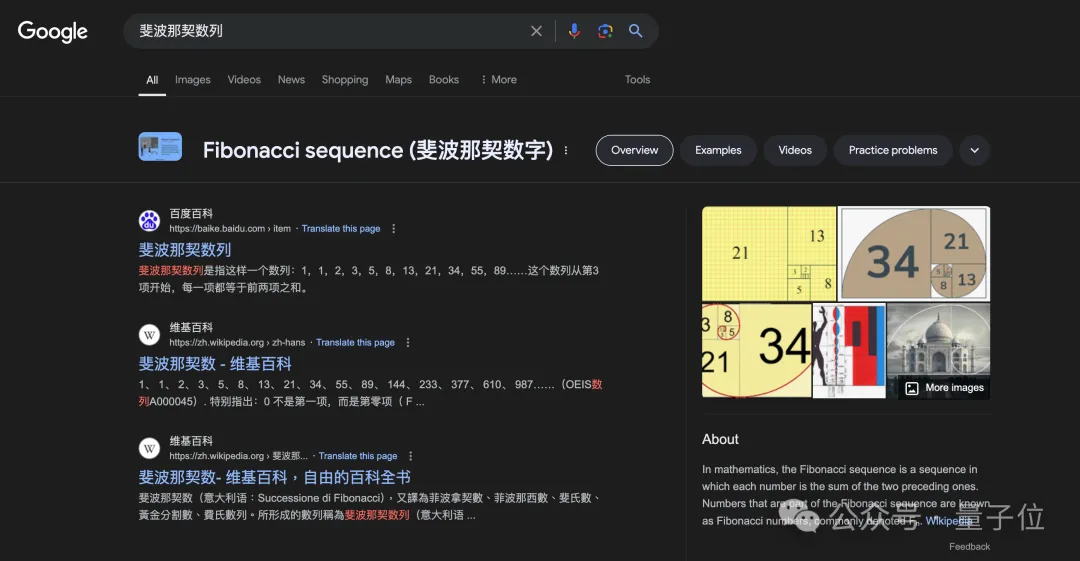Open options menu for first Wikipedia result
This screenshot has height=561, width=1080.
pyautogui.click(x=408, y=343)
